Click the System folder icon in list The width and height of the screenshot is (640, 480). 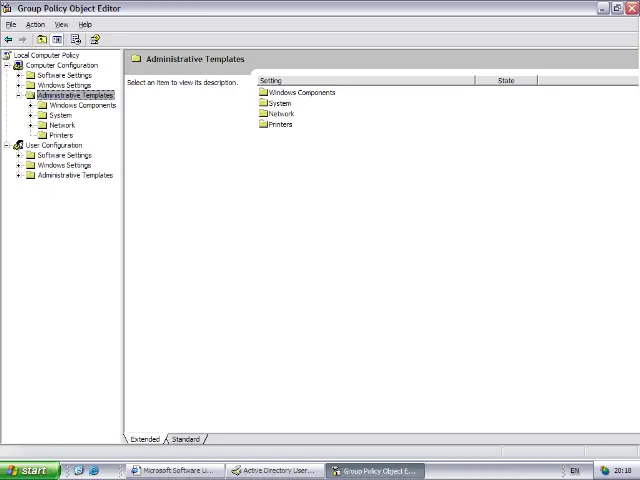(263, 103)
